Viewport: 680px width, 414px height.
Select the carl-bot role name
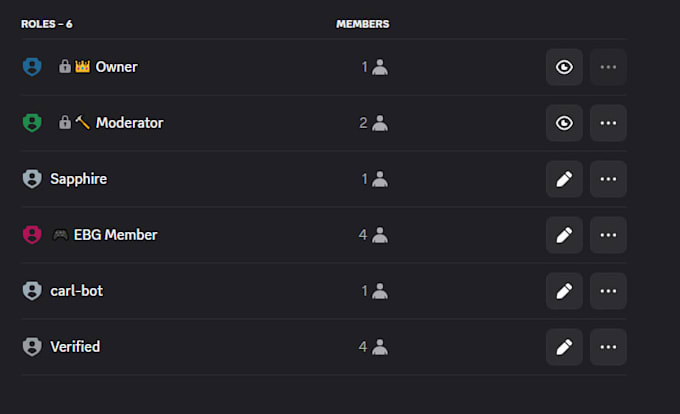click(77, 291)
